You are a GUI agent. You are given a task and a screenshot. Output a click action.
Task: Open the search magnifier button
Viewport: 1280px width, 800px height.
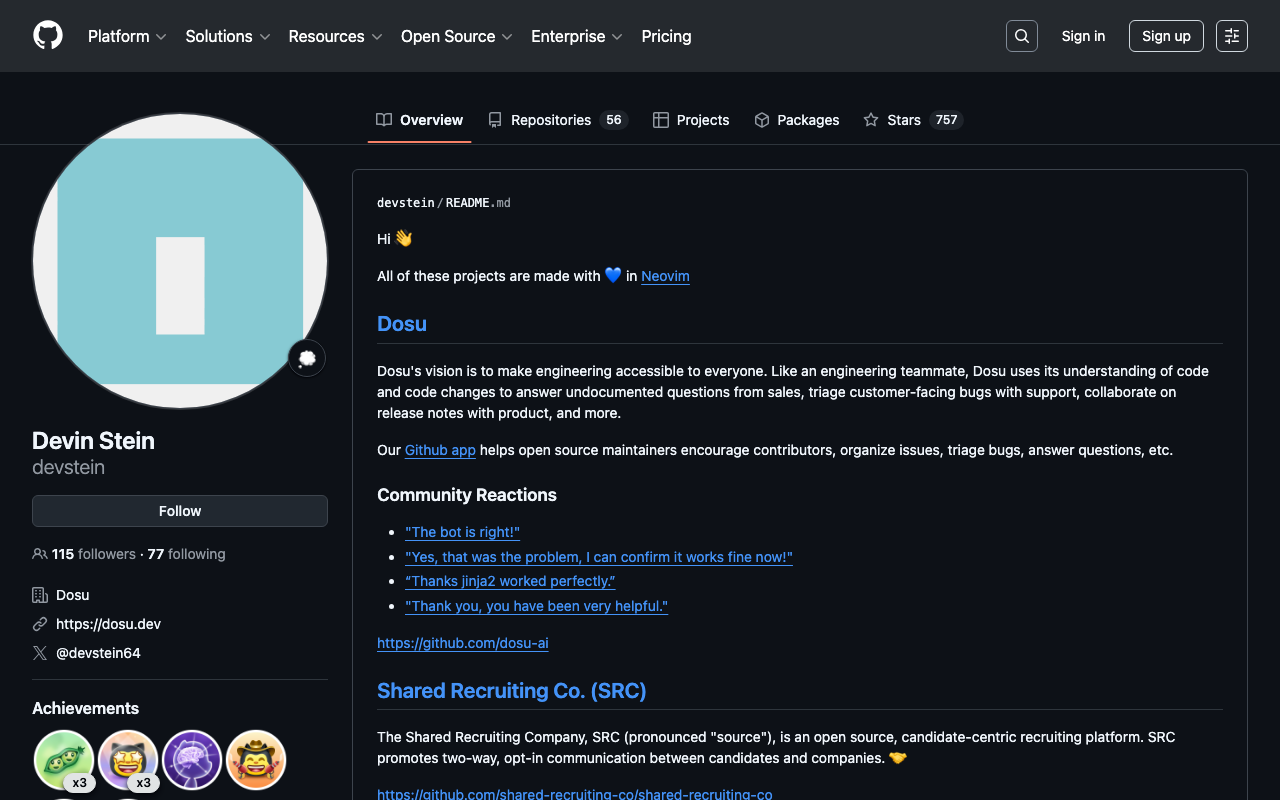(x=1022, y=36)
